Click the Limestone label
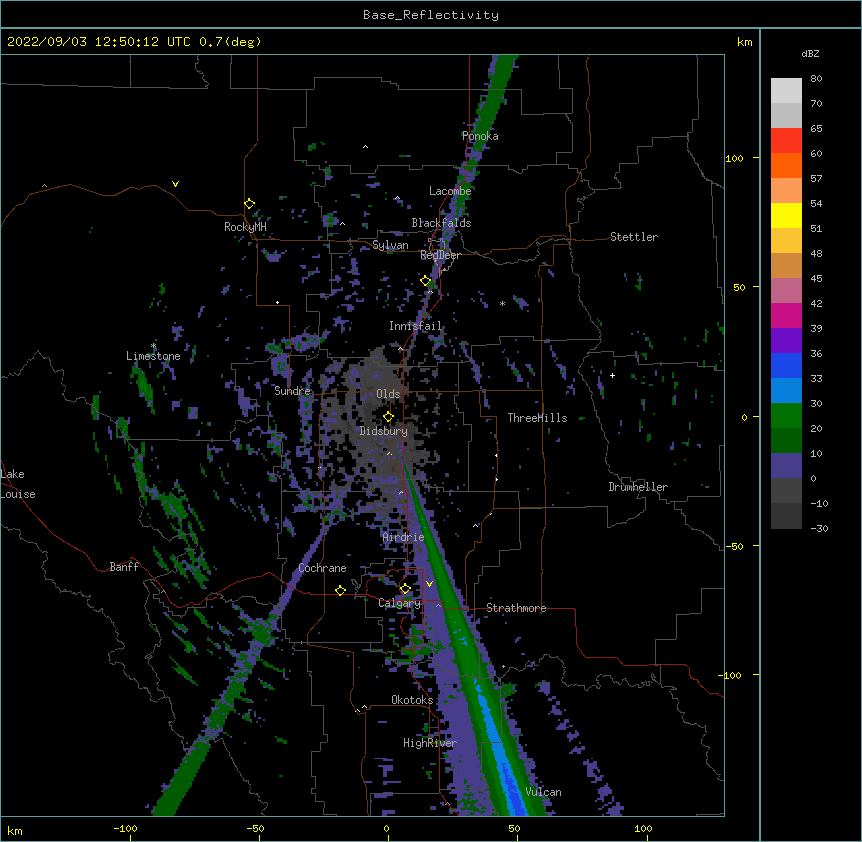 153,356
